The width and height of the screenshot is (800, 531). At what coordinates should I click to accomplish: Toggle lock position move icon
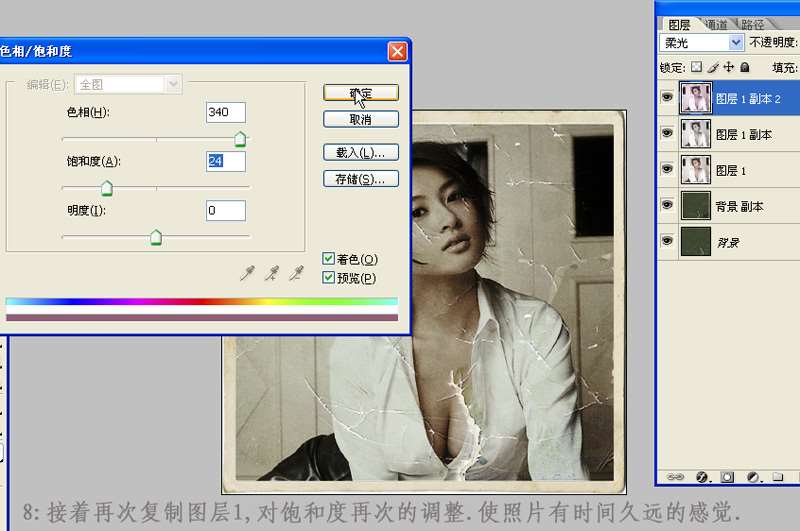click(728, 67)
